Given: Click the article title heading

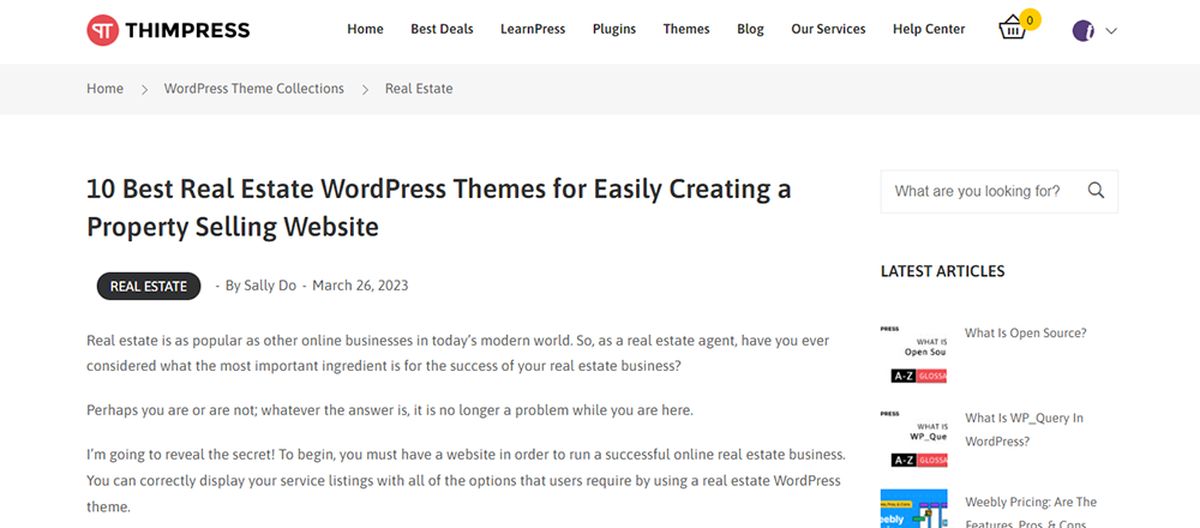Looking at the screenshot, I should pos(439,207).
